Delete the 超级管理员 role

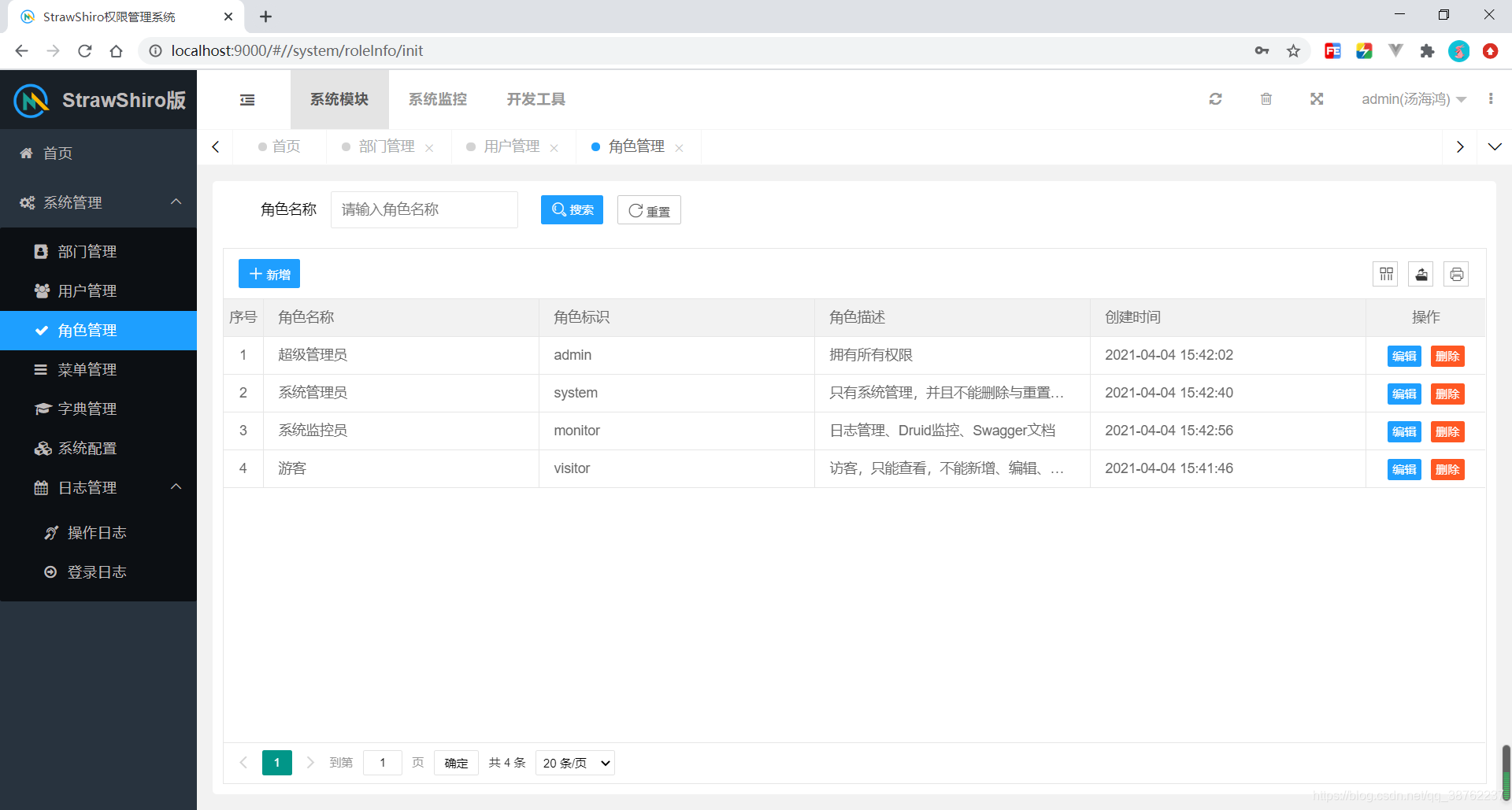tap(1447, 356)
